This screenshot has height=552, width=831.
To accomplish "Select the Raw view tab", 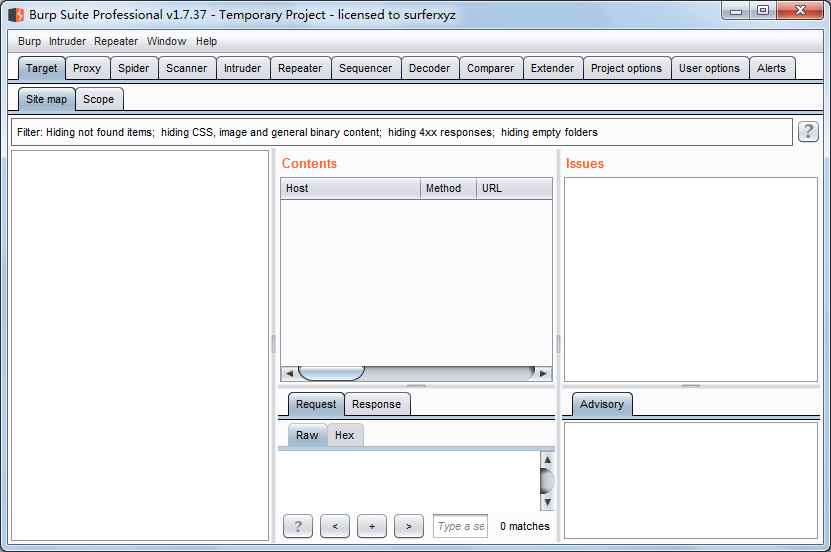I will click(307, 435).
